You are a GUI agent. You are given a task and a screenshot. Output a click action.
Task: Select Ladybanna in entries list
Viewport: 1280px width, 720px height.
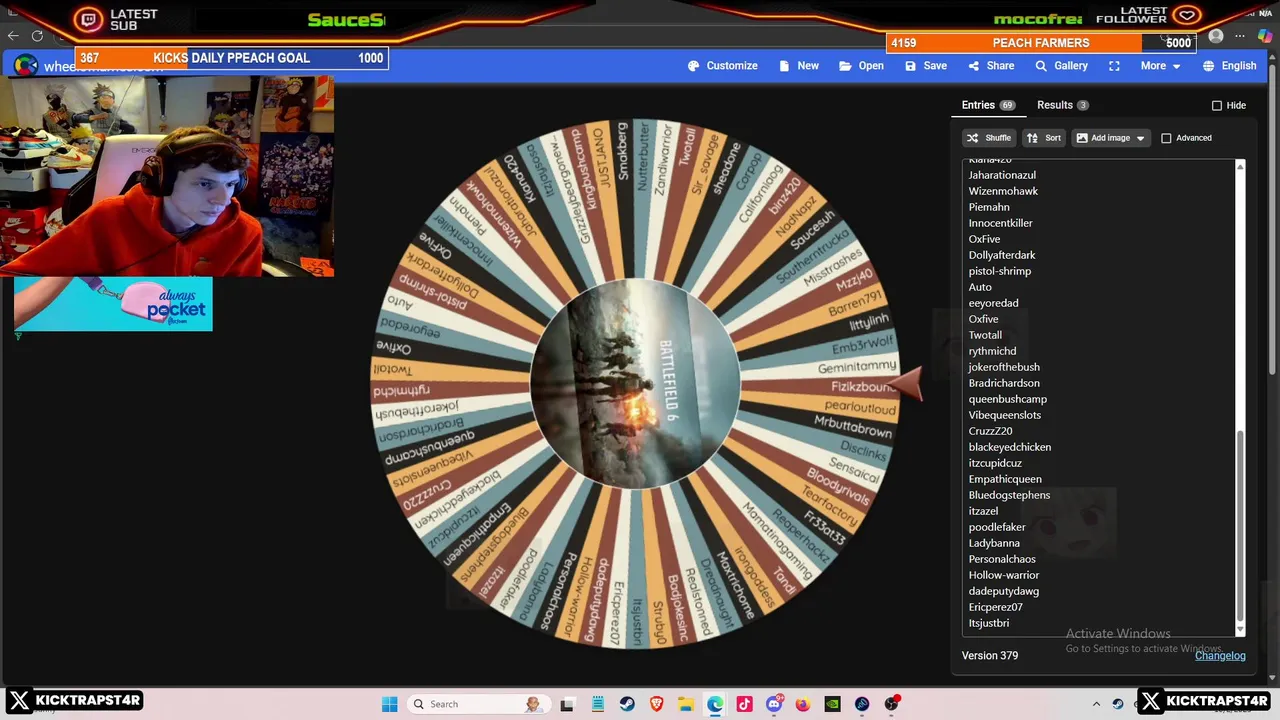pos(994,543)
